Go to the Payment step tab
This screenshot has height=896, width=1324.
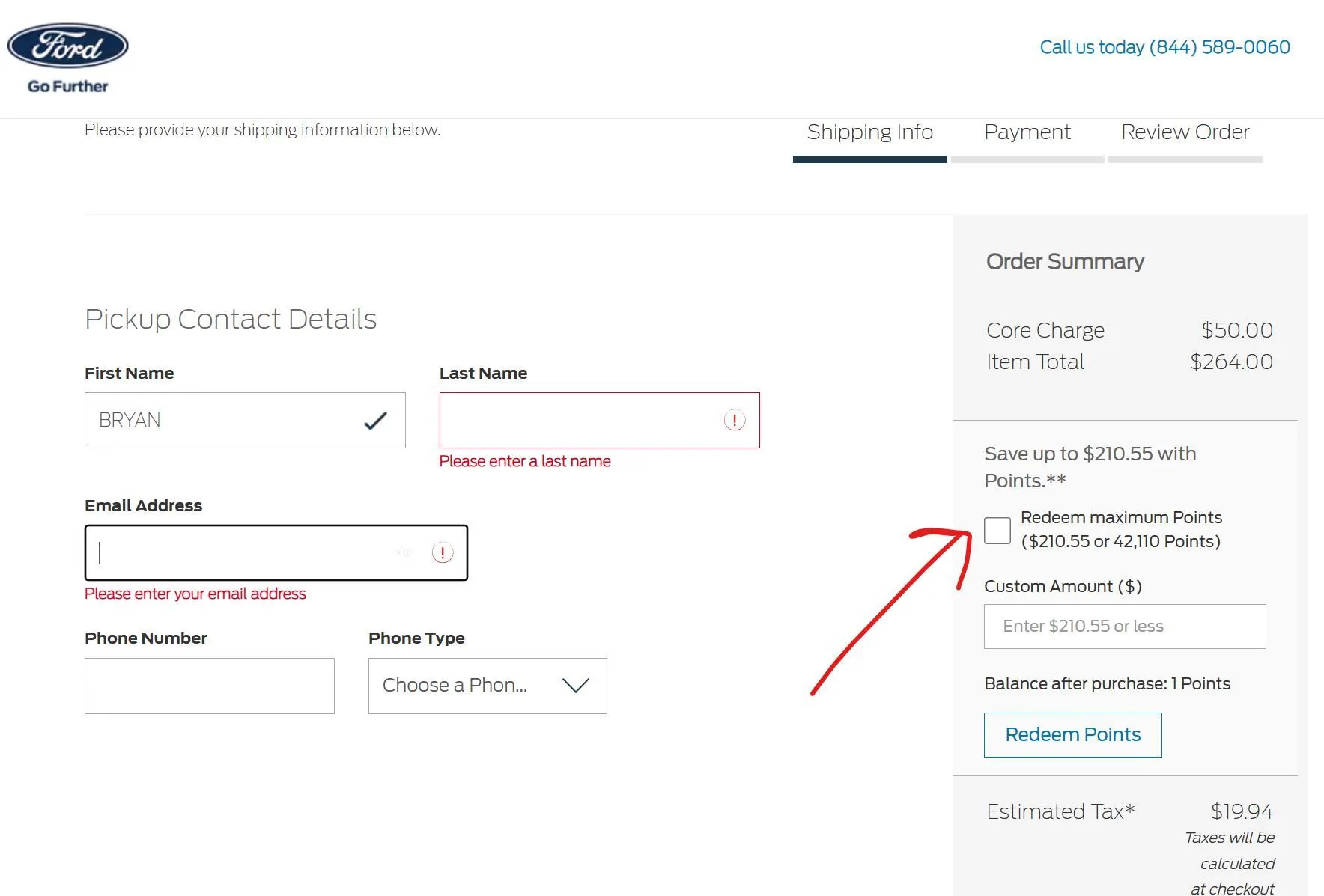[x=1027, y=132]
